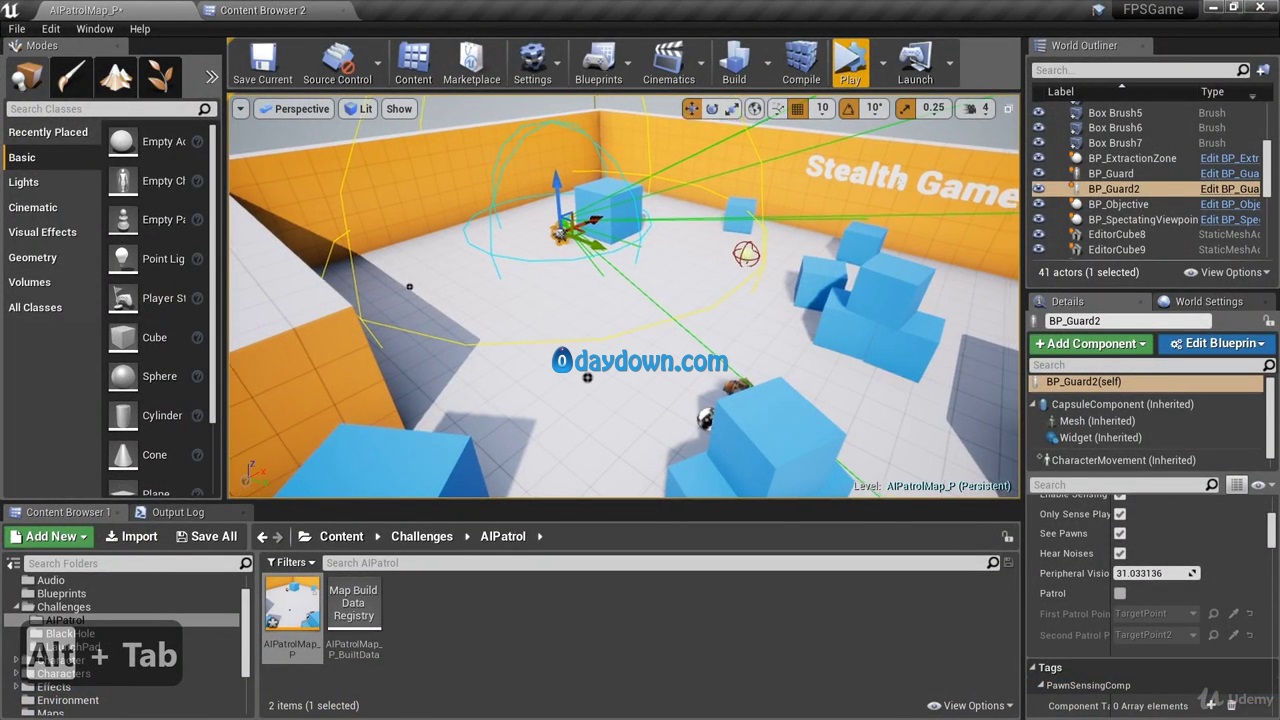The height and width of the screenshot is (720, 1280).
Task: Toggle rotation snapping in the viewport
Action: (x=849, y=109)
